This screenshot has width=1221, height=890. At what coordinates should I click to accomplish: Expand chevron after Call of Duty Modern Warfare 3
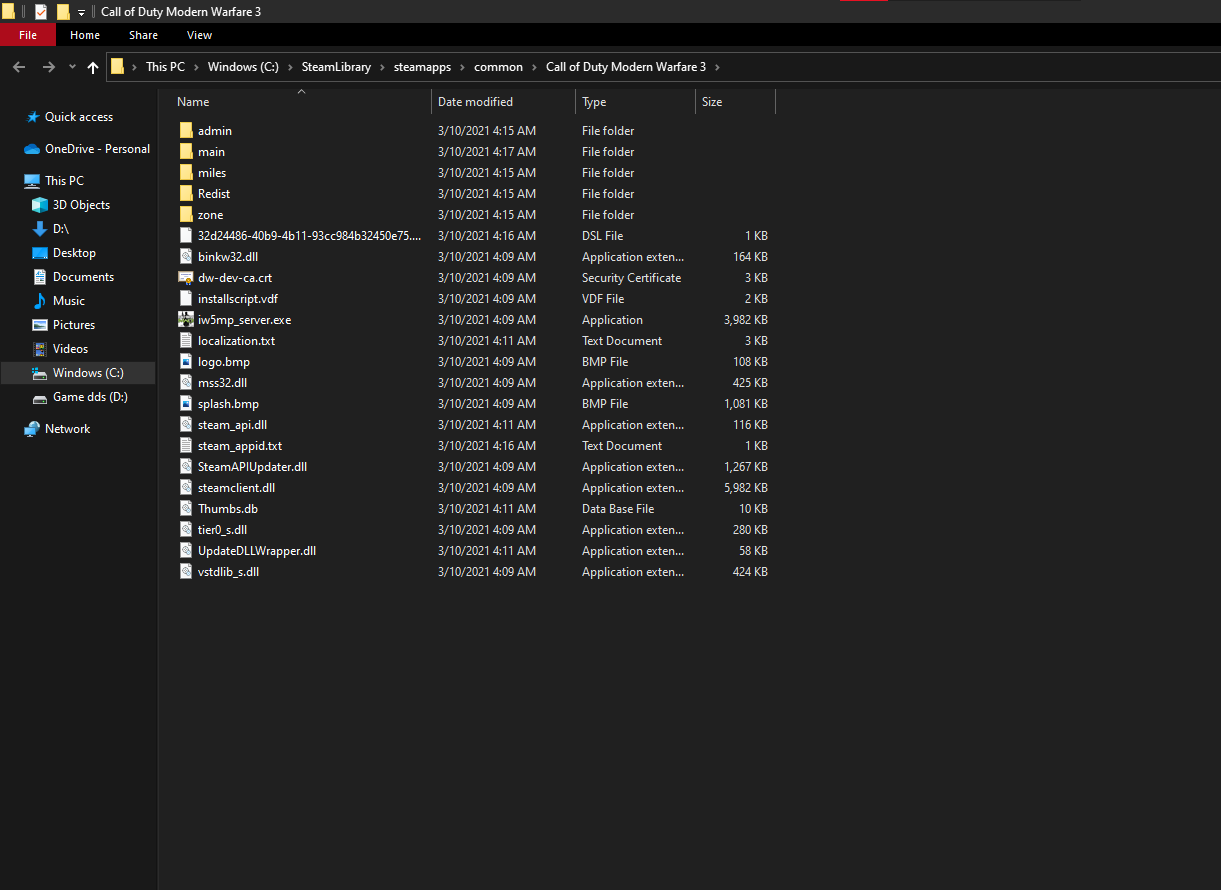(x=717, y=67)
